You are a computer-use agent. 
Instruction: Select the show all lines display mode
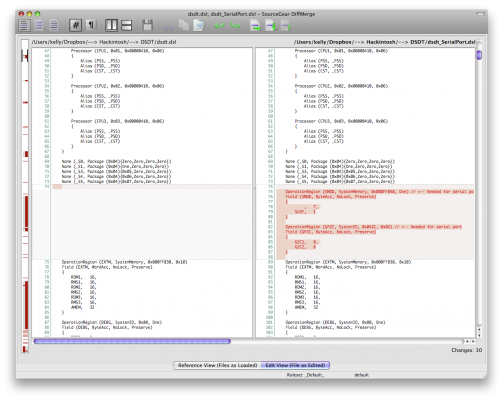(24, 25)
